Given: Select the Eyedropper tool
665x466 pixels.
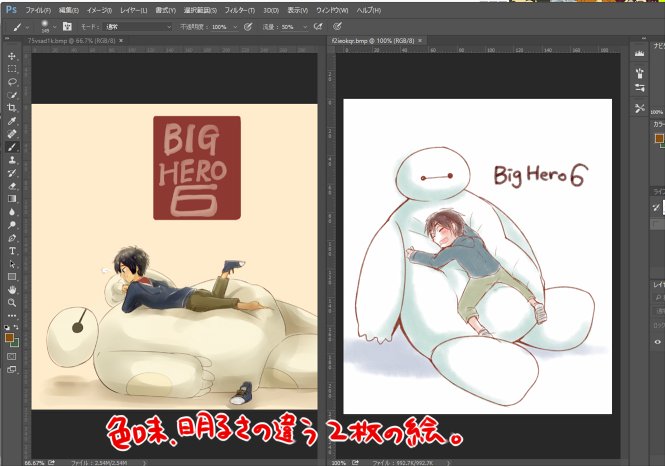Looking at the screenshot, I should point(12,121).
